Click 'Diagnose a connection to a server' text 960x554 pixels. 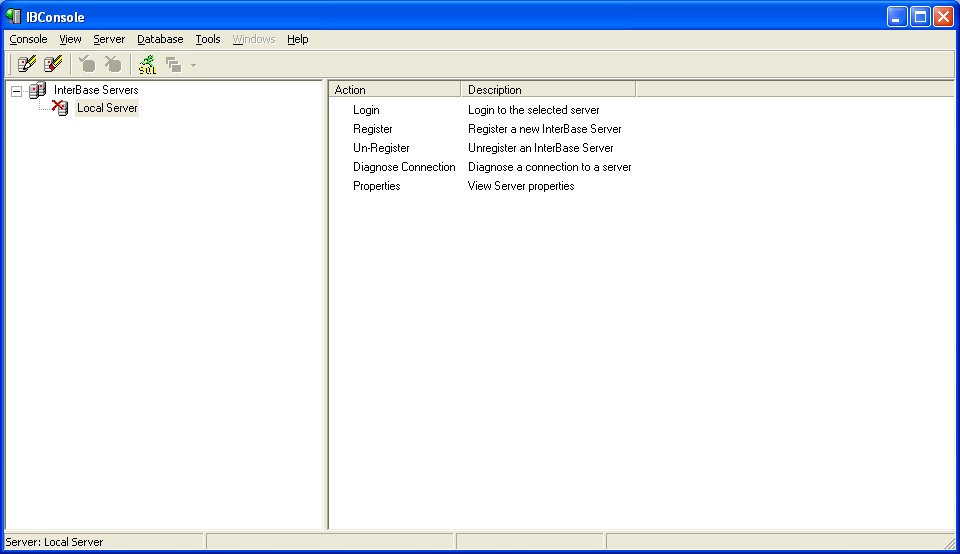(x=550, y=167)
